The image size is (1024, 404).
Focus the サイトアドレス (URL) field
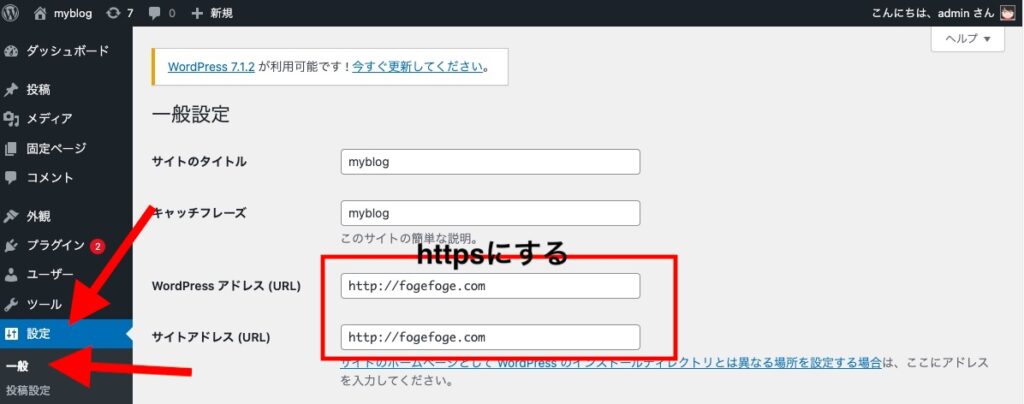tap(490, 337)
